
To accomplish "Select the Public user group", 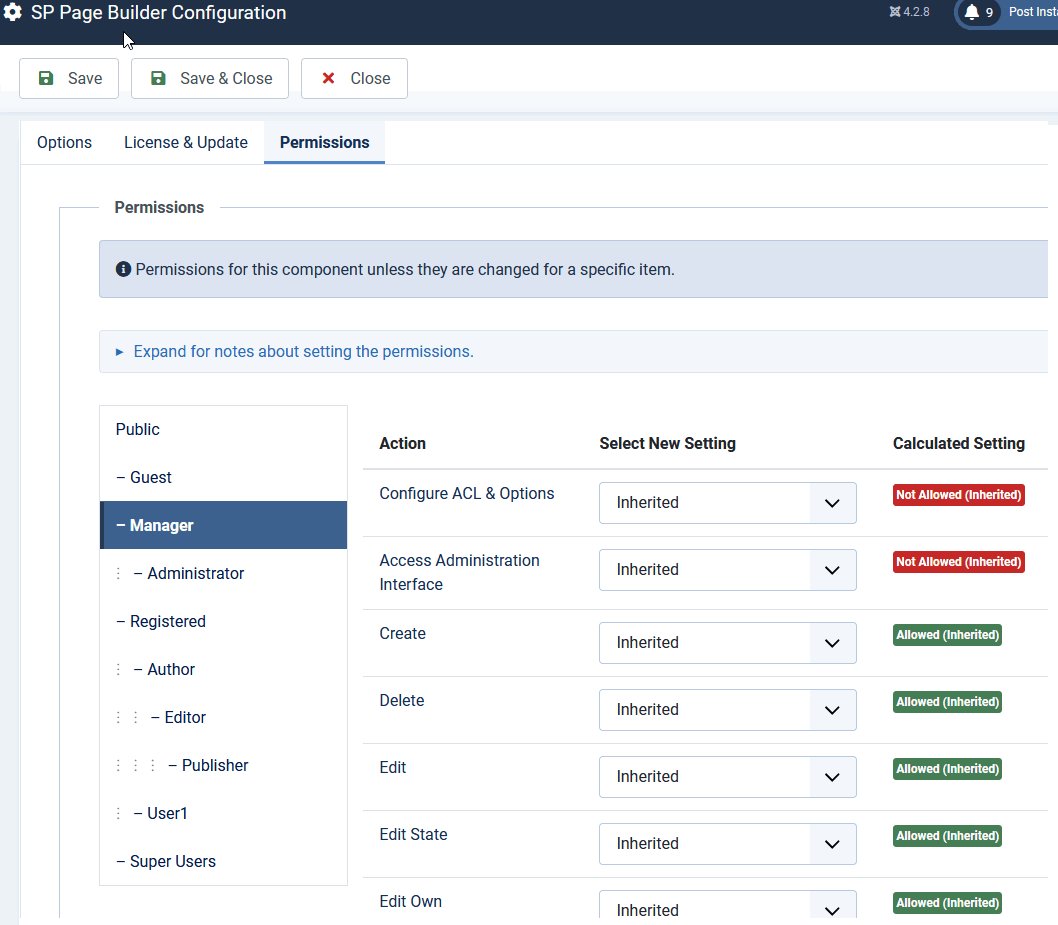I will (x=138, y=430).
